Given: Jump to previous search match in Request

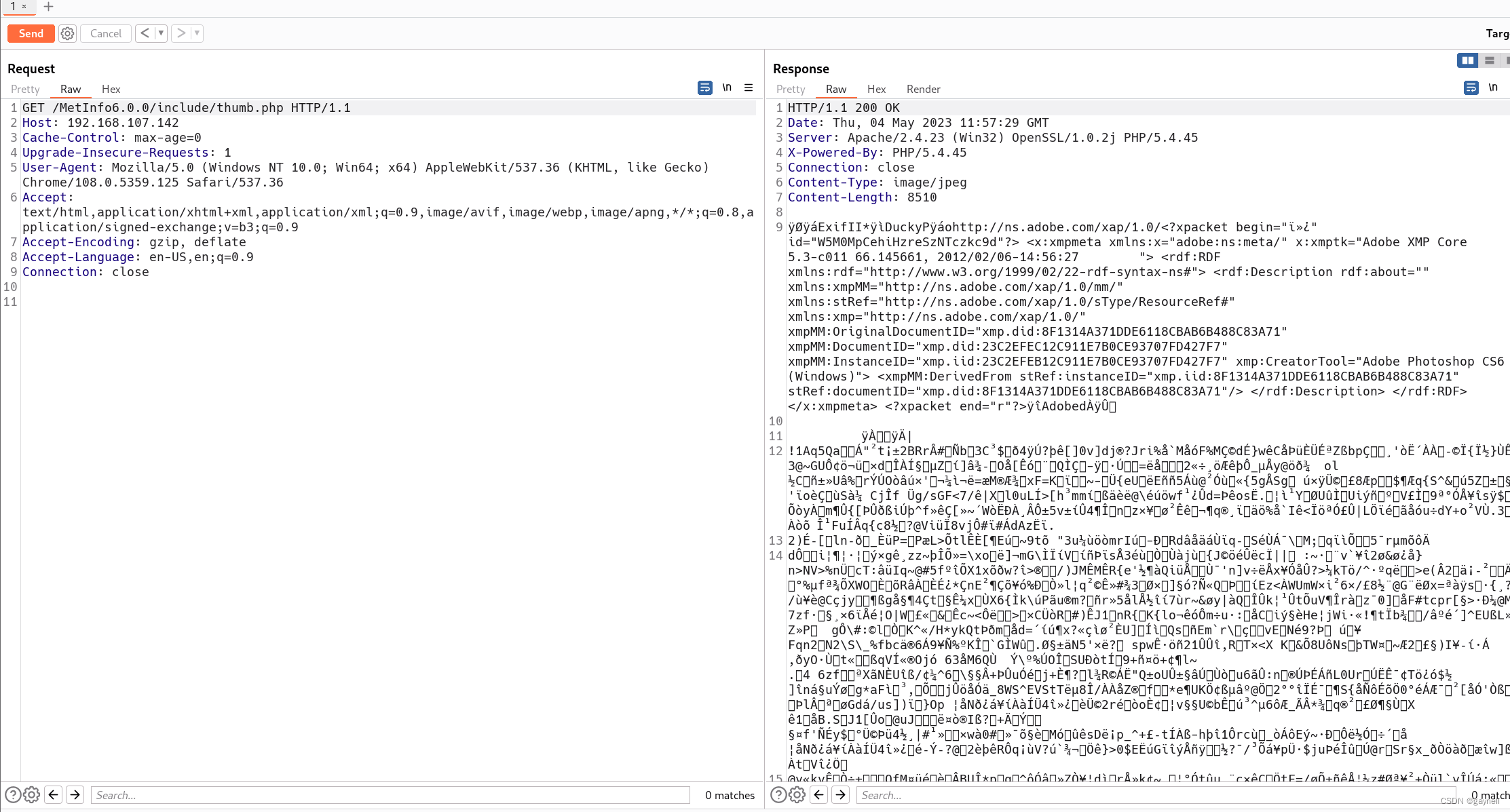Looking at the screenshot, I should (54, 794).
